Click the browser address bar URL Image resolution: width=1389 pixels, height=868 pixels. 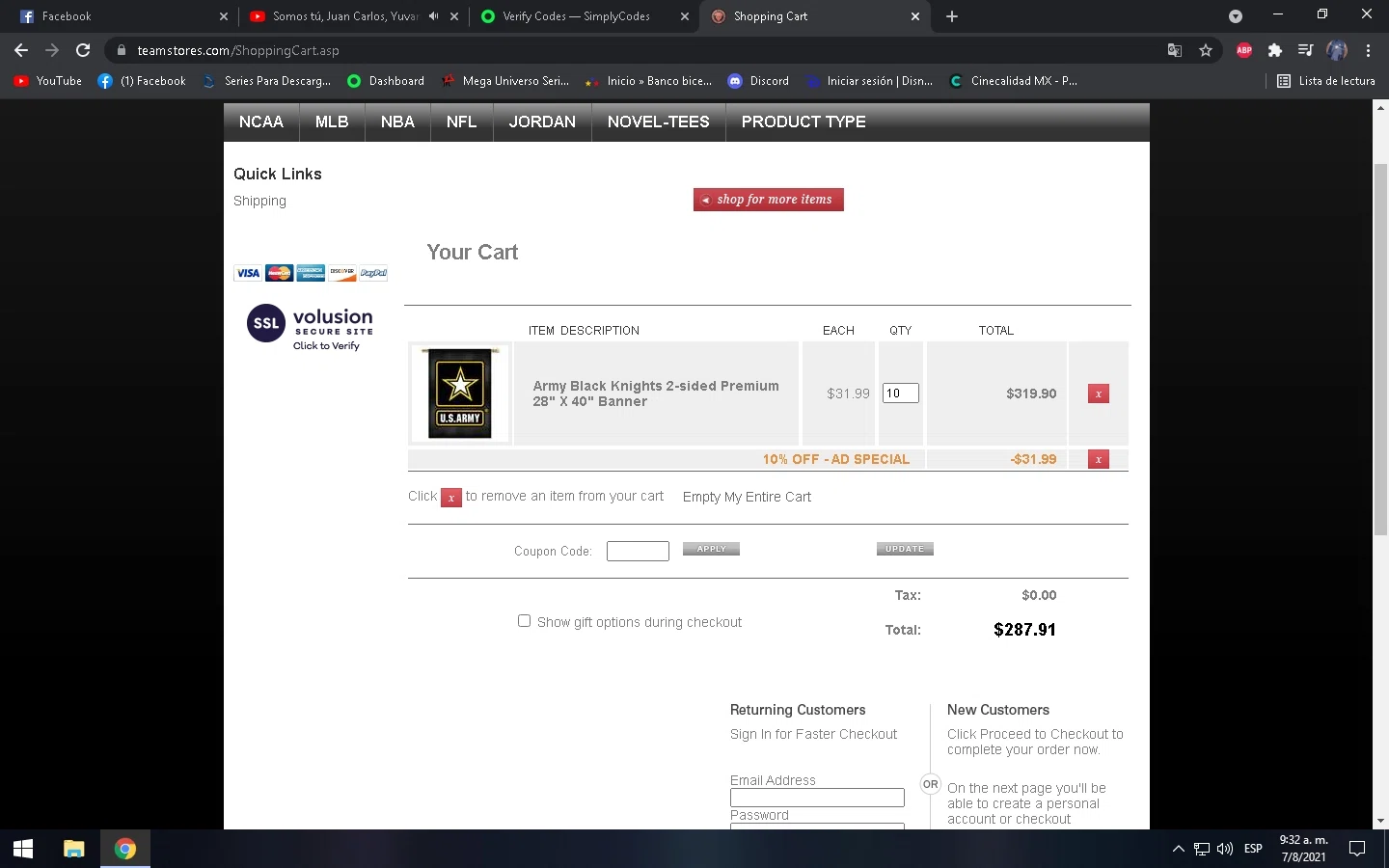(x=238, y=50)
